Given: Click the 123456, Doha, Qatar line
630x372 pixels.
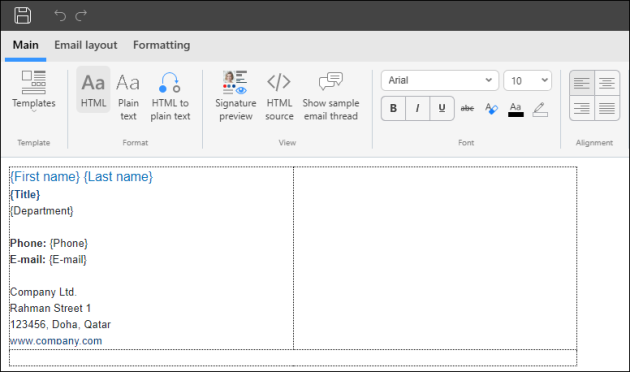Looking at the screenshot, I should pos(60,324).
